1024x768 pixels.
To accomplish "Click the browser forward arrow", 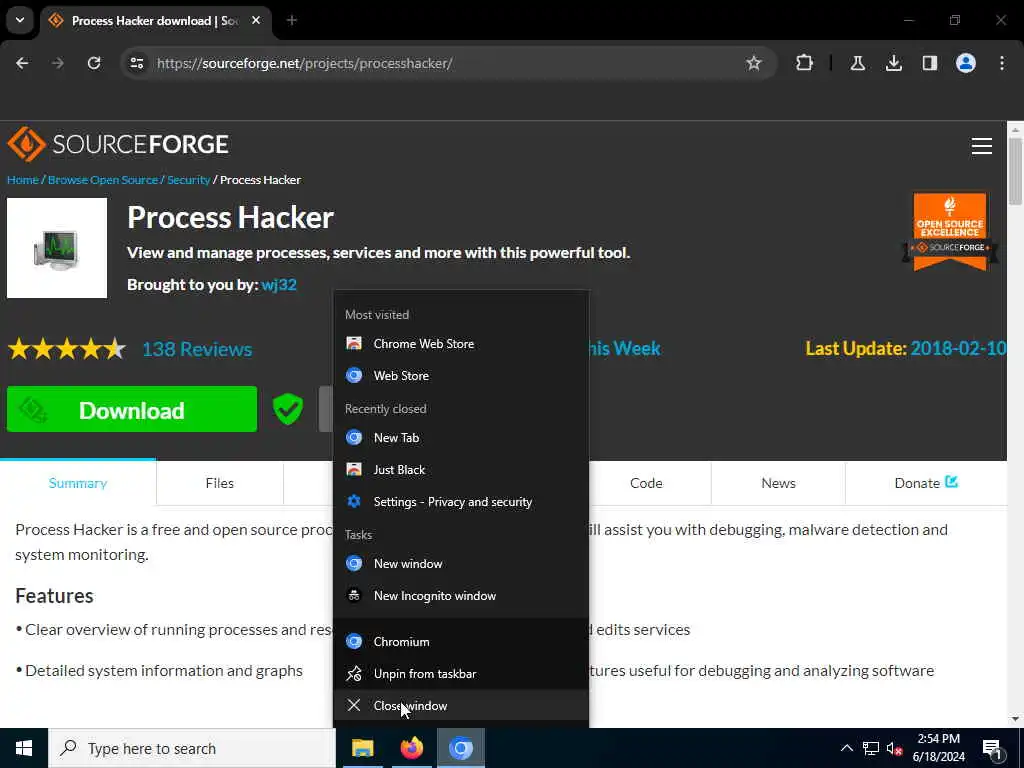I will point(57,63).
